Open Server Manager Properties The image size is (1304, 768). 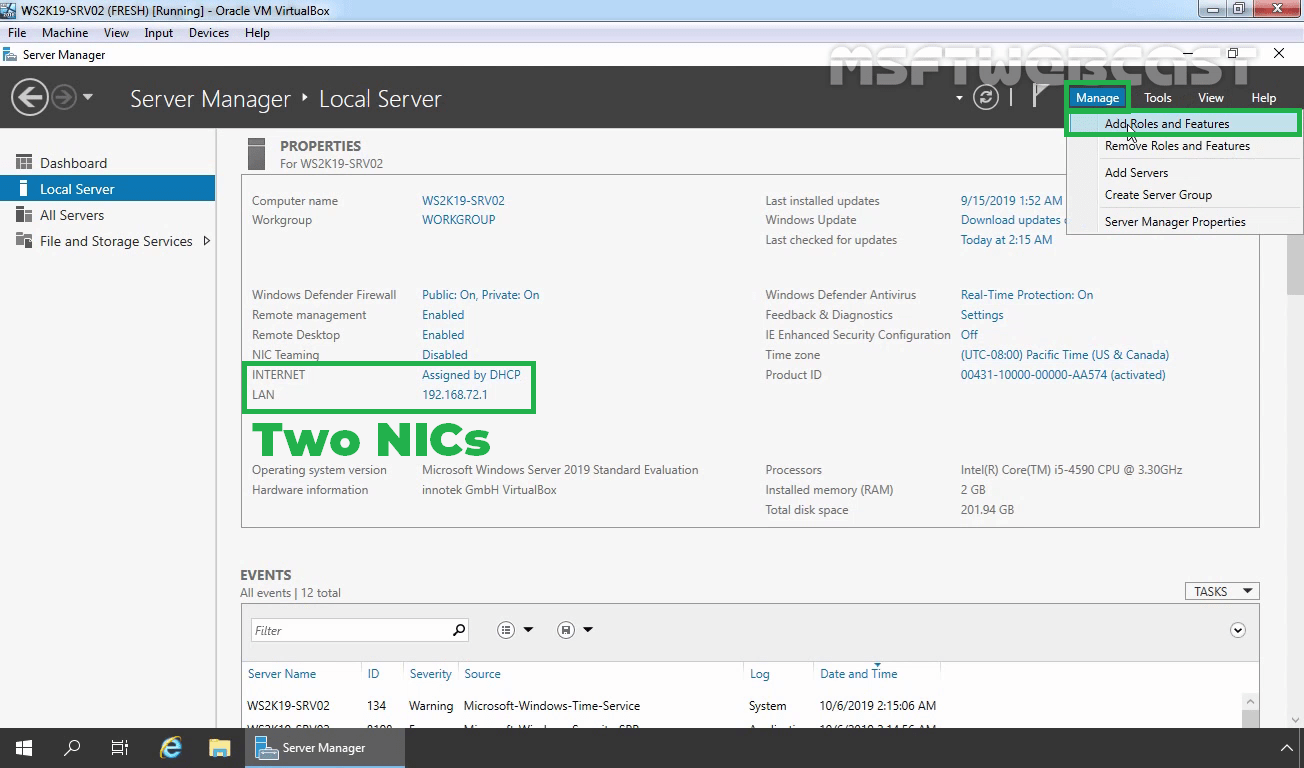click(x=1185, y=222)
